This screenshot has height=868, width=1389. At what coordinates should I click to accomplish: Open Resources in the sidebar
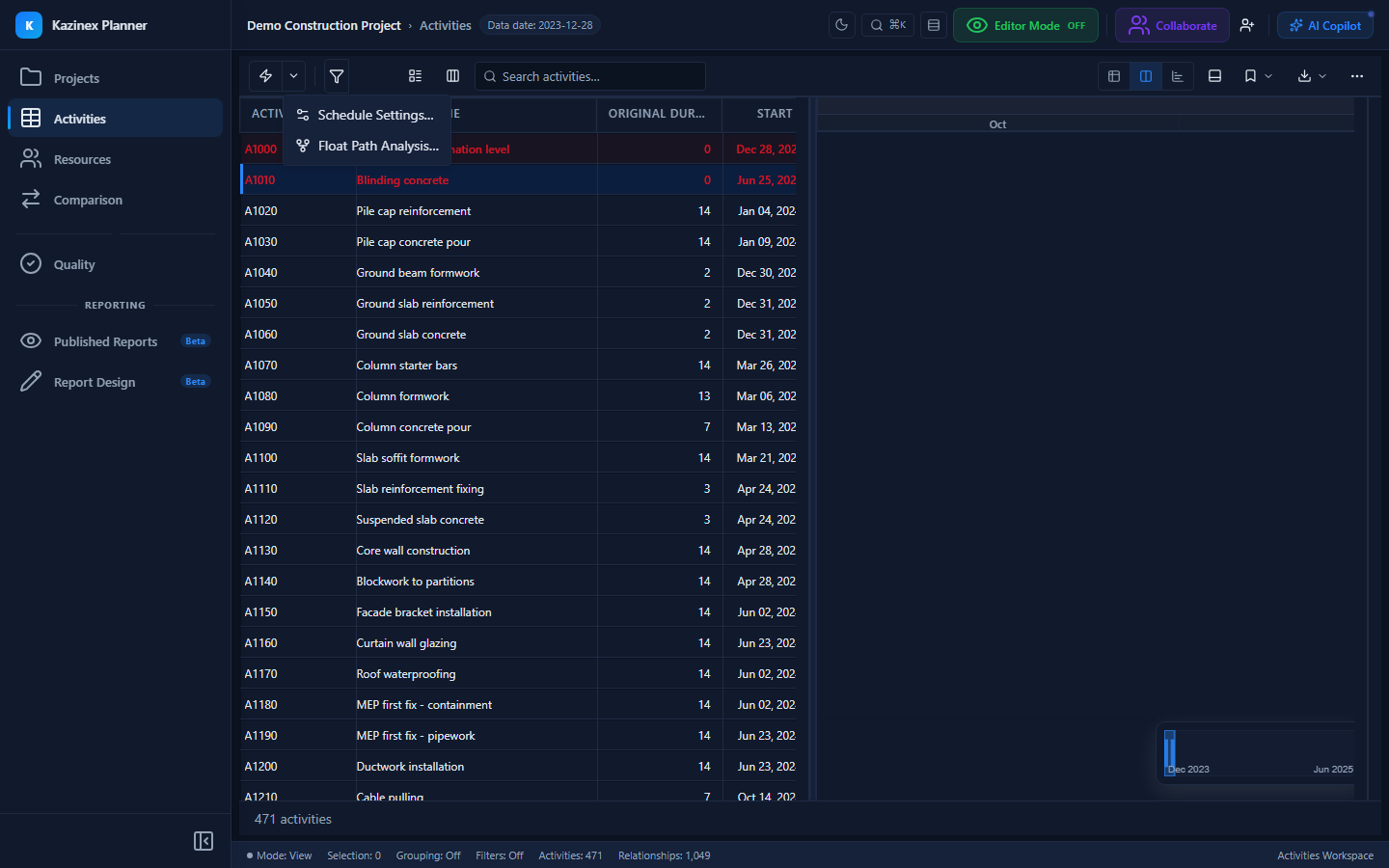pos(115,159)
